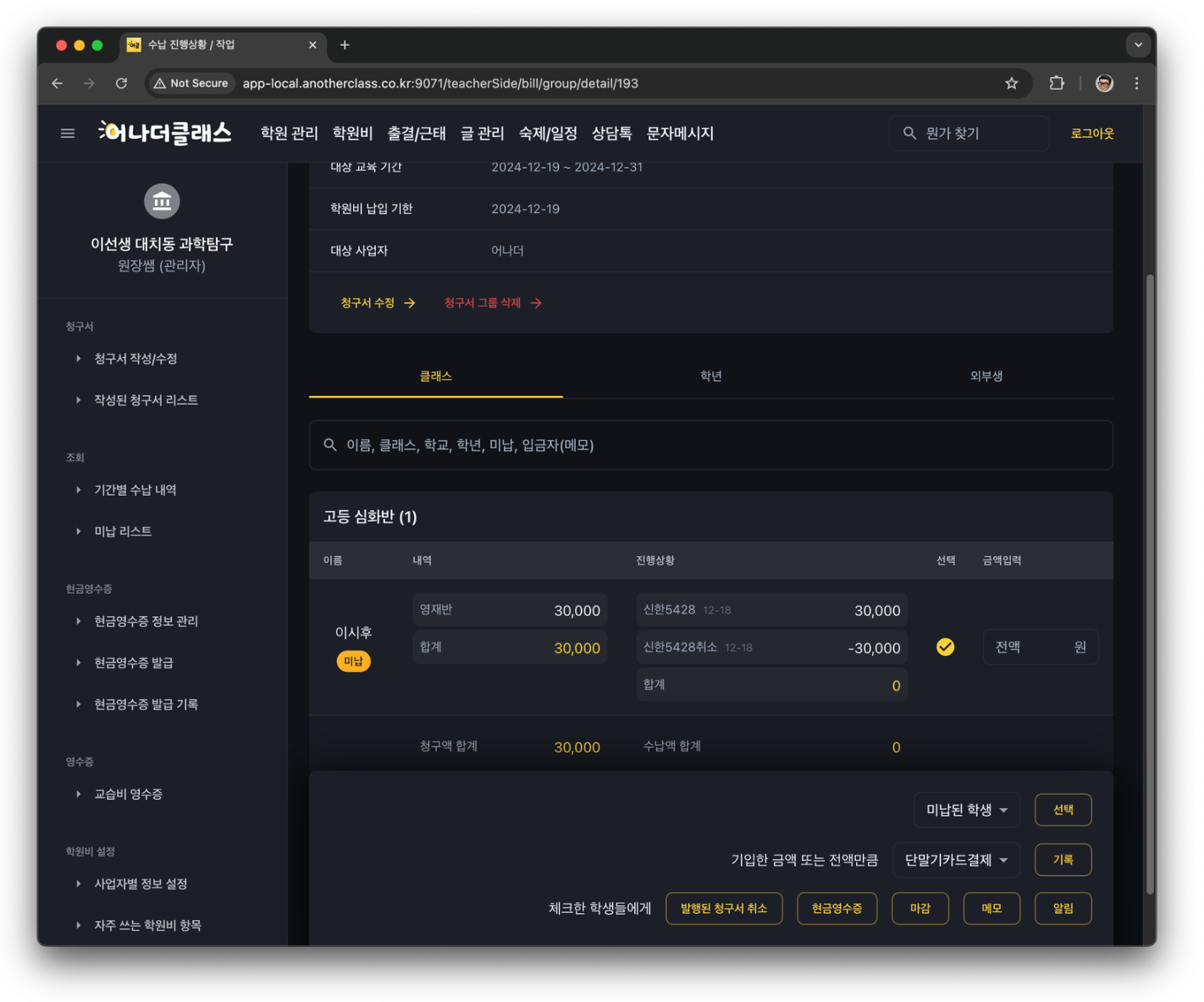Open the 문자메시지 top menu
This screenshot has height=1002, width=1204.
pos(680,134)
